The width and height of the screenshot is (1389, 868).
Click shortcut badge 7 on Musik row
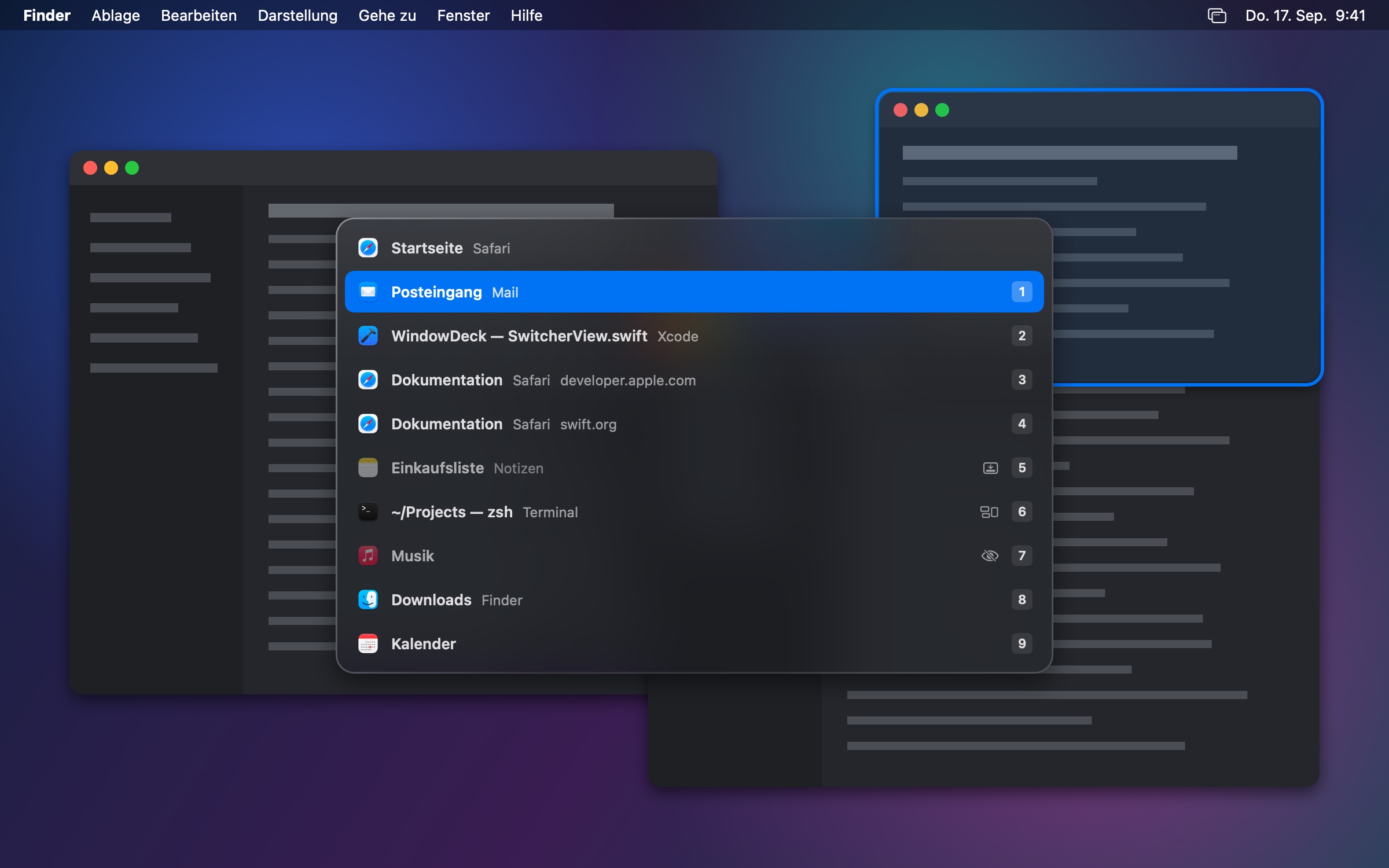[1022, 556]
